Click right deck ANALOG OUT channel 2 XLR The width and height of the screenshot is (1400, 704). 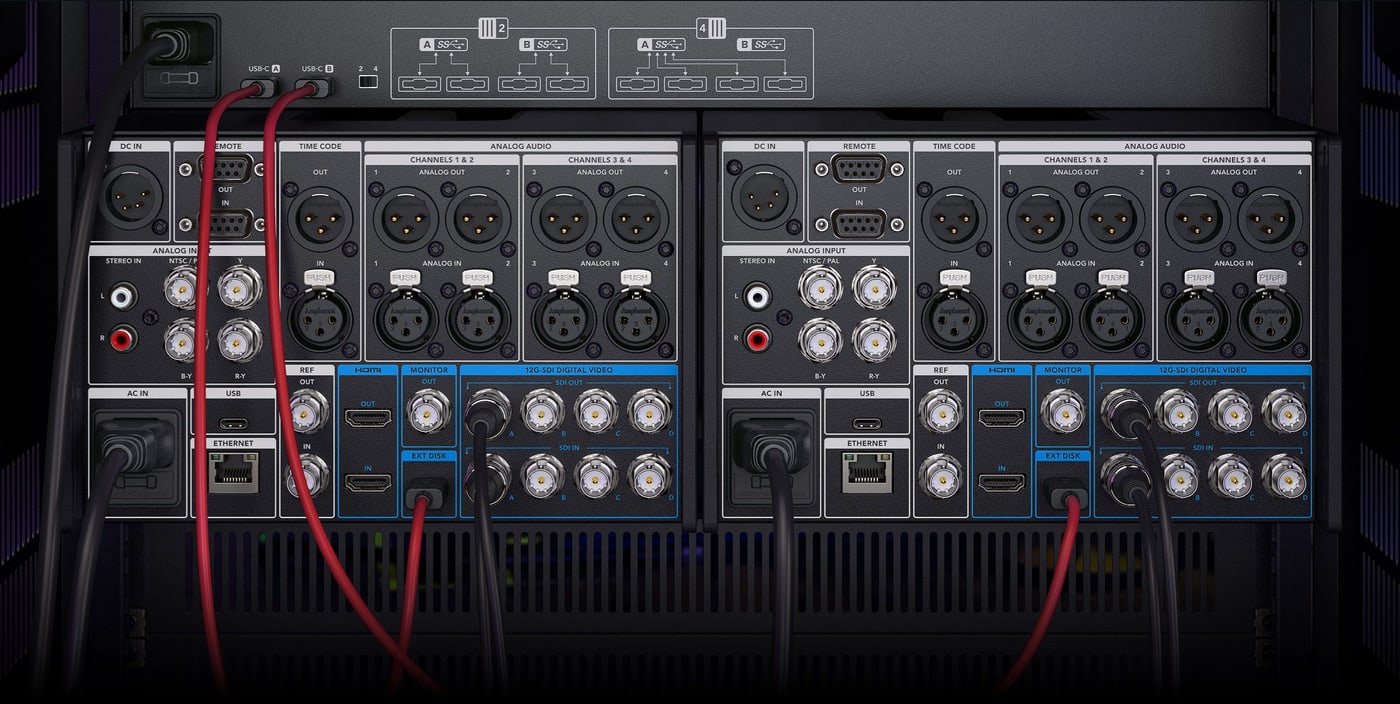pyautogui.click(x=1112, y=219)
